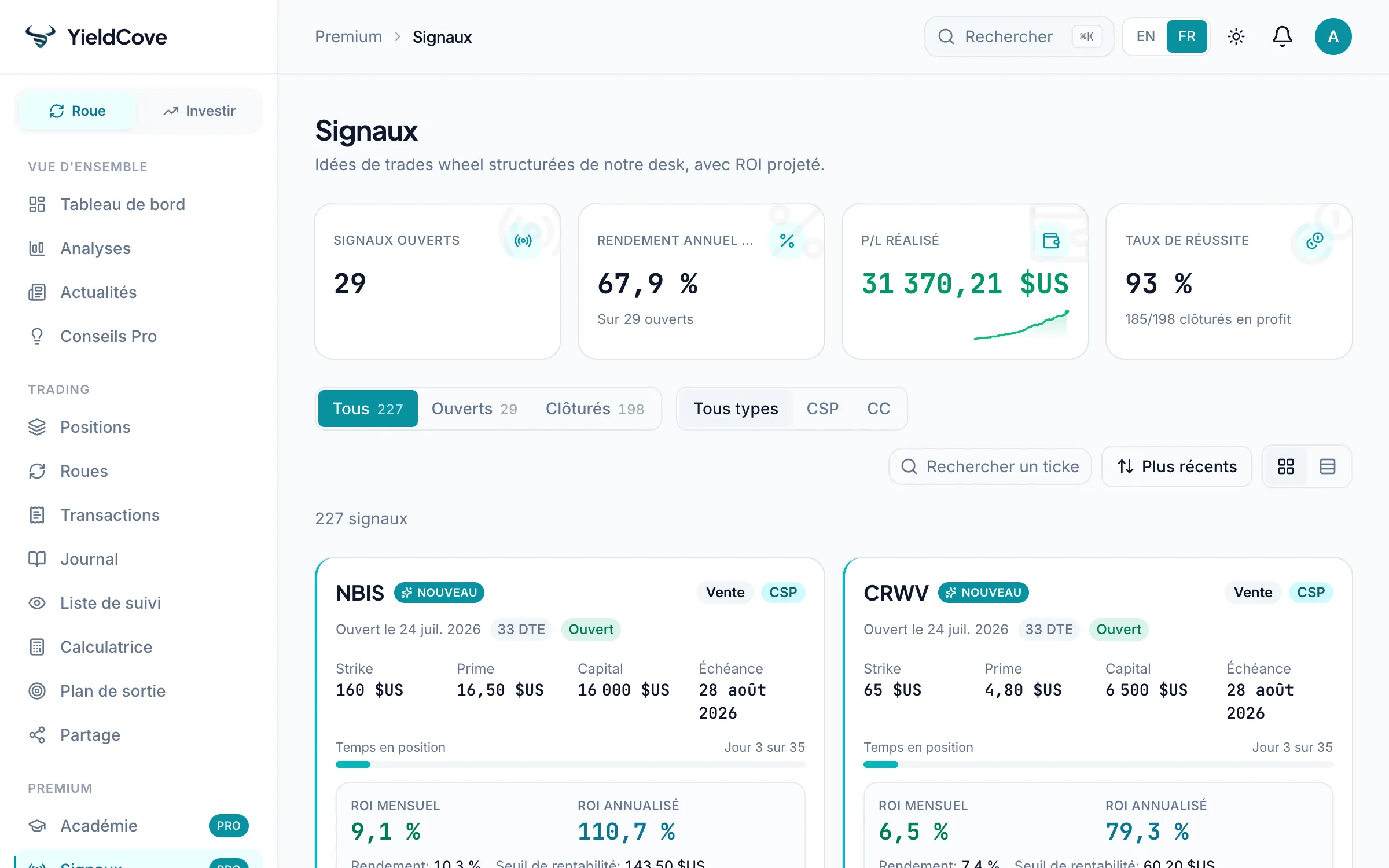This screenshot has height=868, width=1389.
Task: Click the Vente badge on CRWV card
Action: (1253, 593)
